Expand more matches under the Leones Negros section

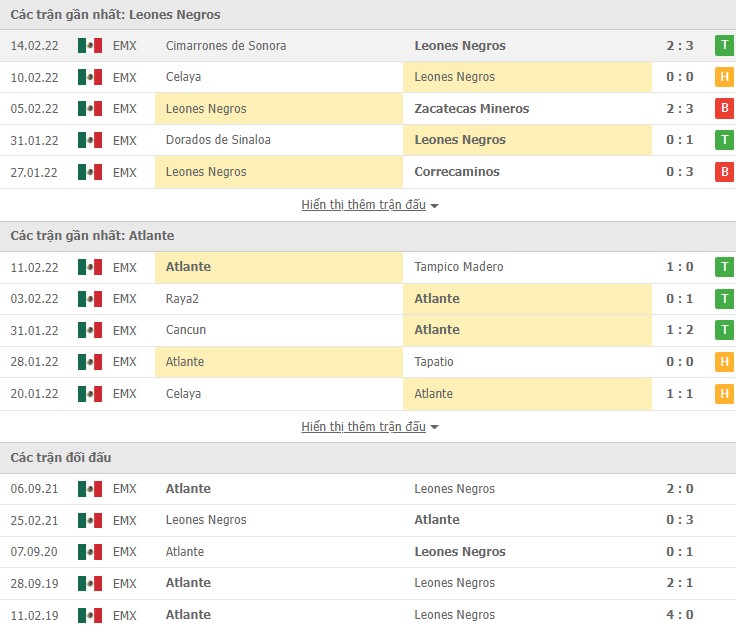coord(364,205)
